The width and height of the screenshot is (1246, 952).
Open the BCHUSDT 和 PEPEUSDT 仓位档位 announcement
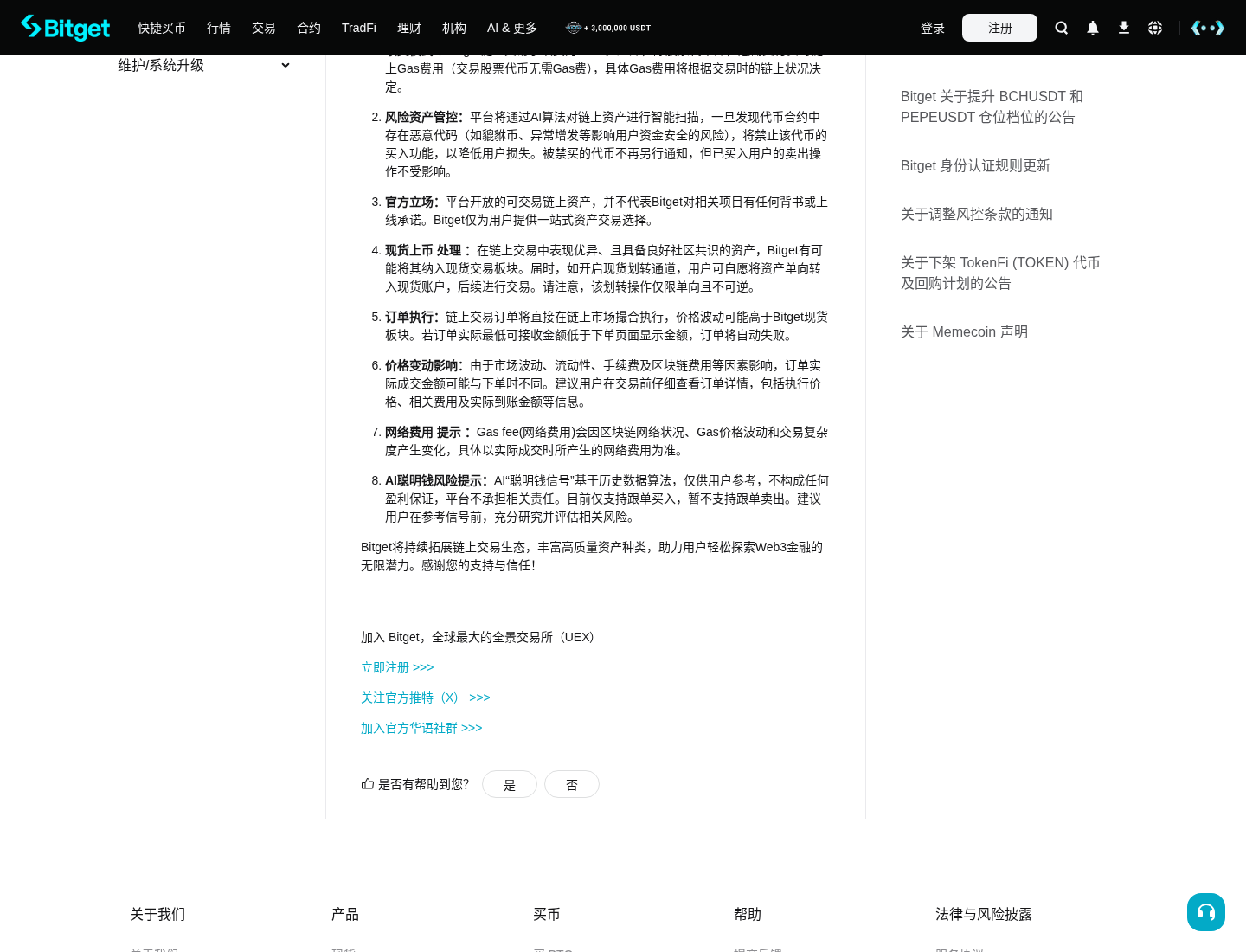992,107
